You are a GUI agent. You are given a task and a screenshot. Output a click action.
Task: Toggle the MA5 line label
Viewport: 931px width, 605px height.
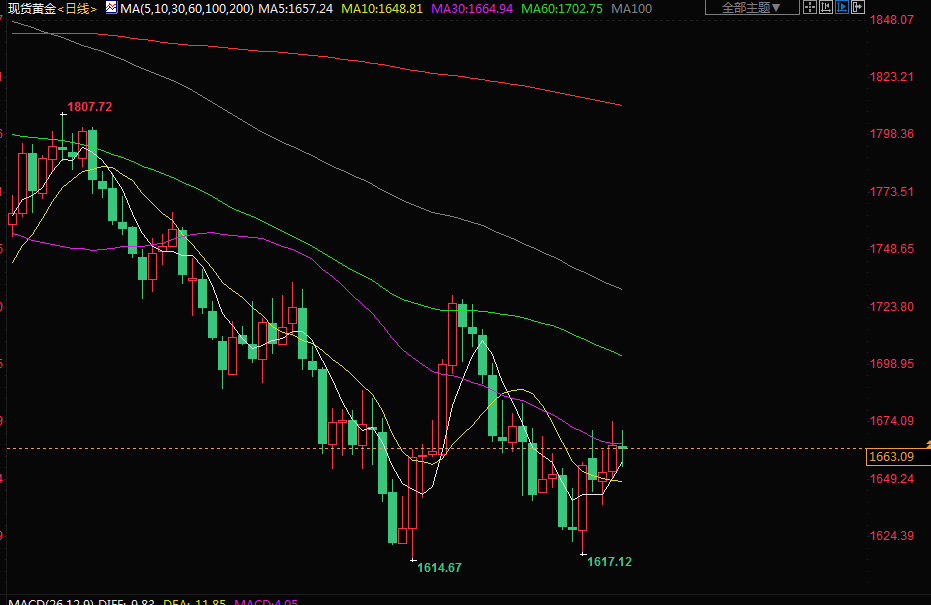(295, 8)
